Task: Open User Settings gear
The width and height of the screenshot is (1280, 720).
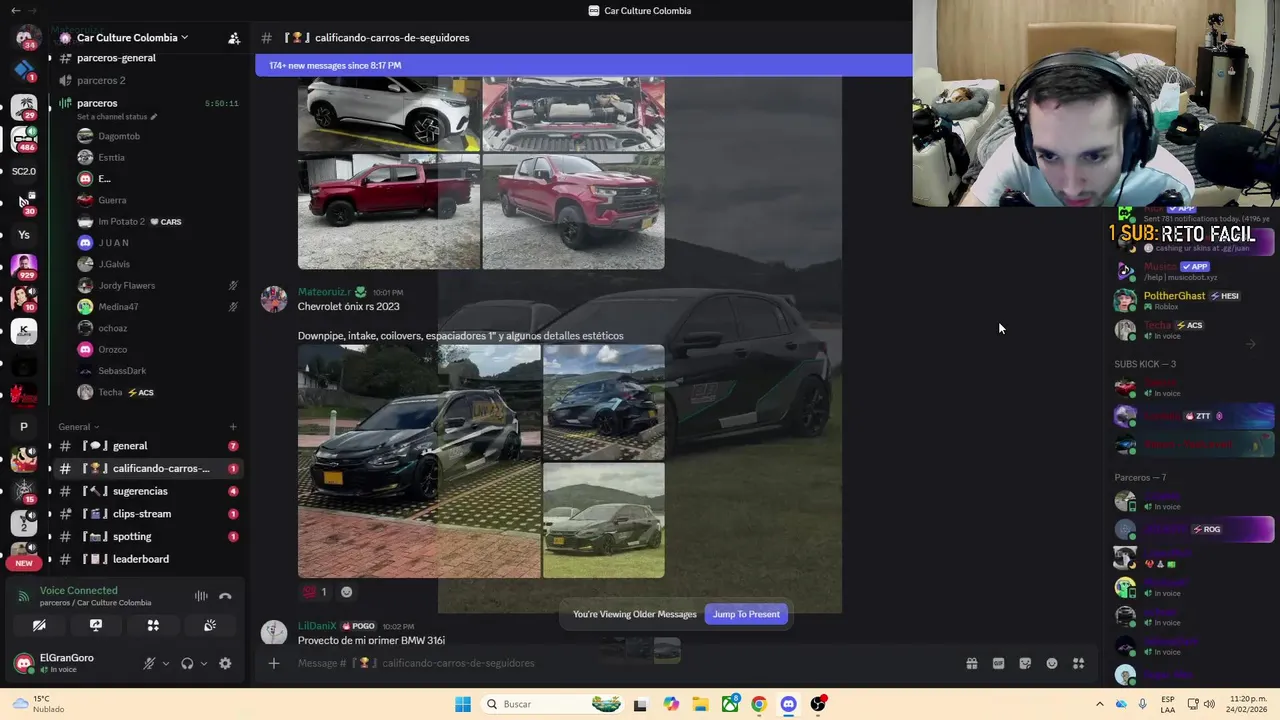Action: [225, 663]
